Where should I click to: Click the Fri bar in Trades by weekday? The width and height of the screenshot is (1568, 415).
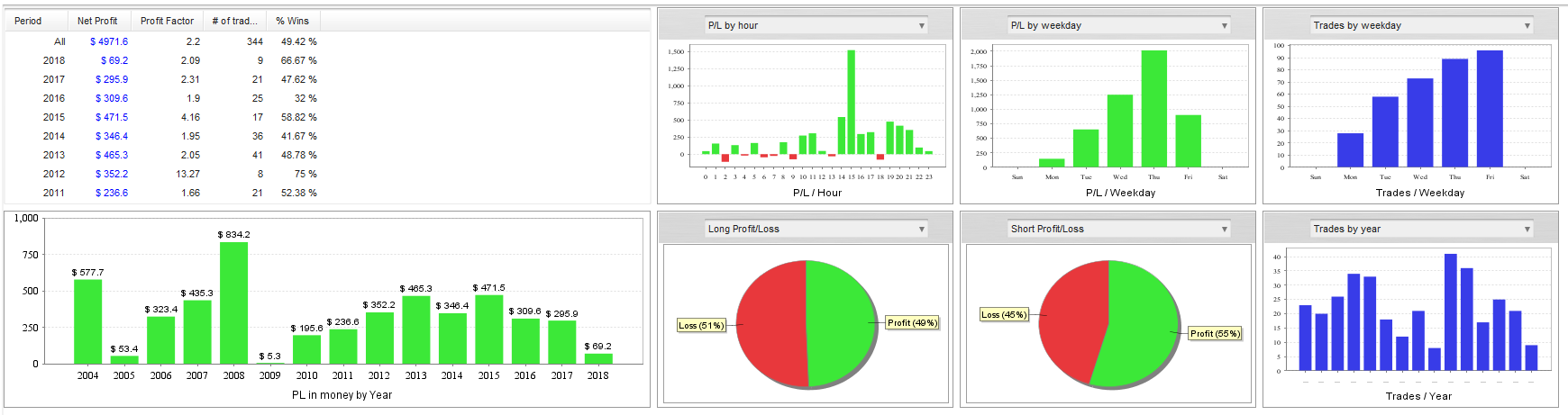click(x=1490, y=108)
